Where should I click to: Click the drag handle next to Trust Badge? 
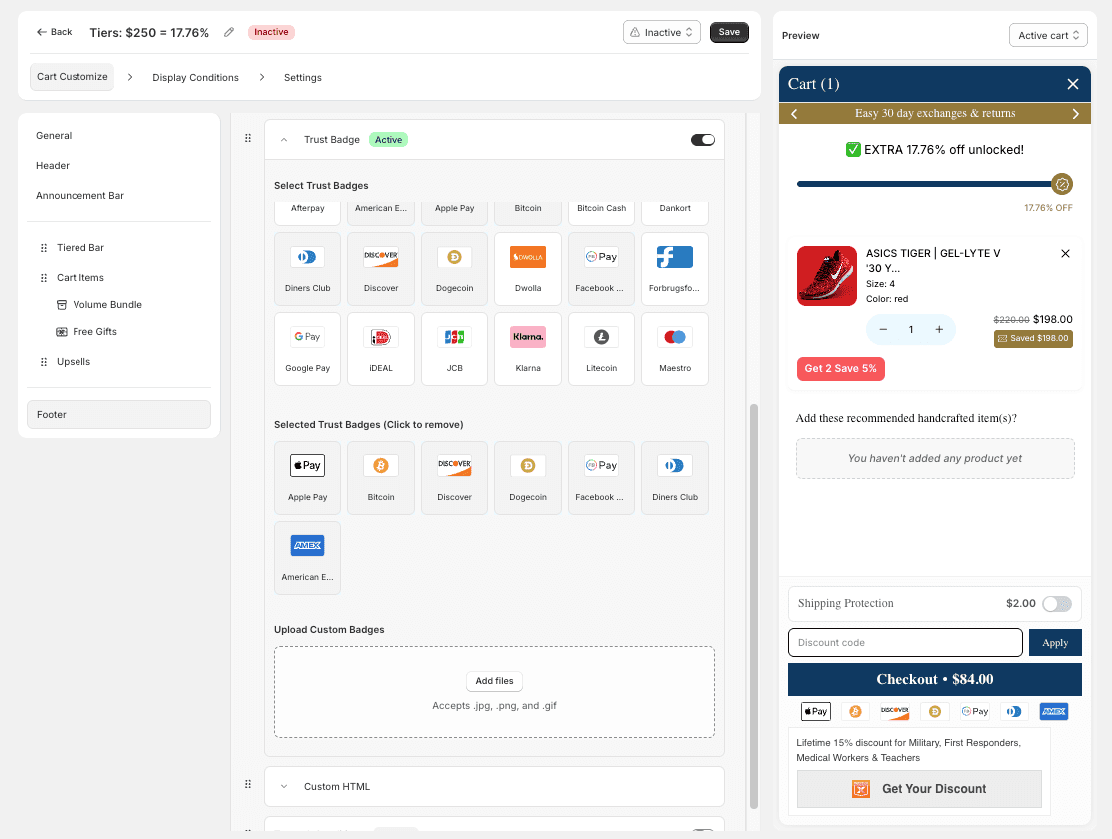click(x=248, y=138)
